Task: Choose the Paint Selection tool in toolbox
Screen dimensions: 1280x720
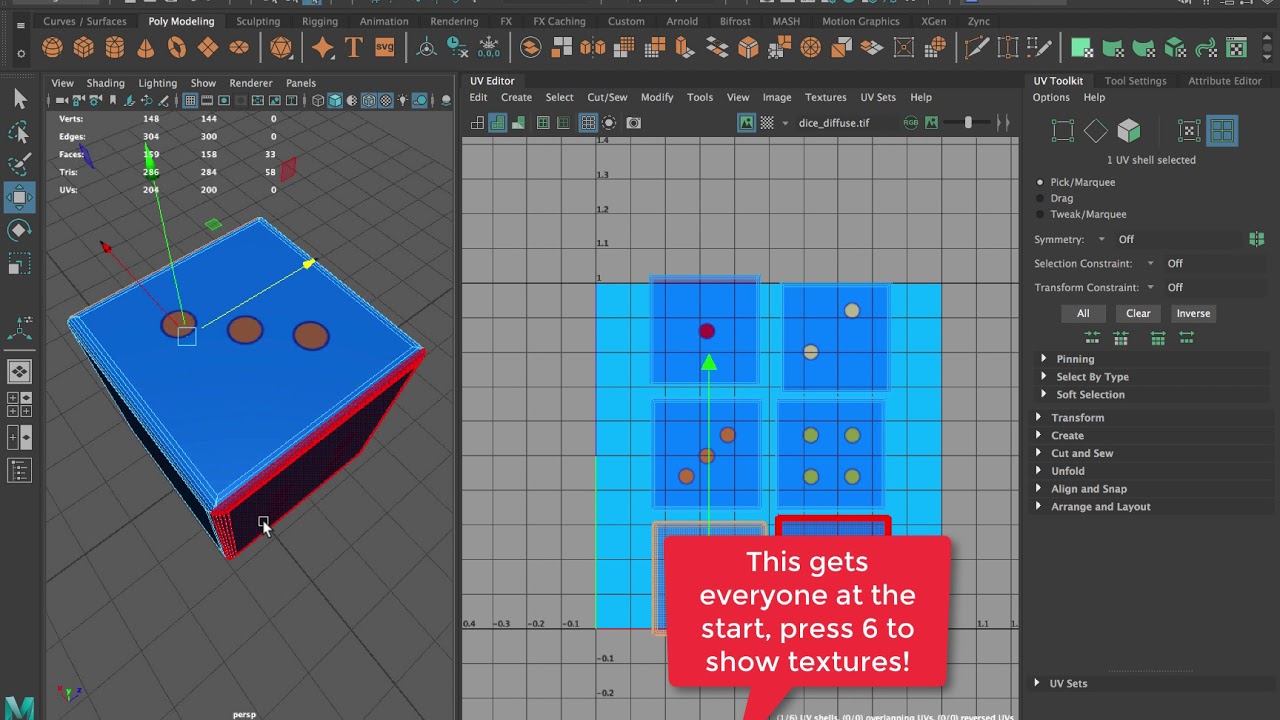Action: click(19, 164)
